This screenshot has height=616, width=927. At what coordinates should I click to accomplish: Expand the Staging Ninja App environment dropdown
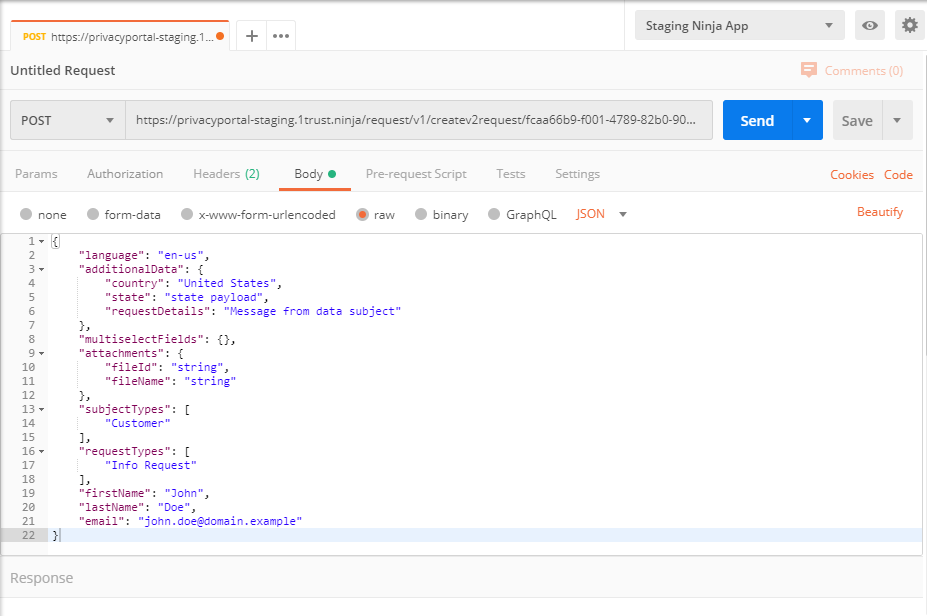(x=739, y=26)
